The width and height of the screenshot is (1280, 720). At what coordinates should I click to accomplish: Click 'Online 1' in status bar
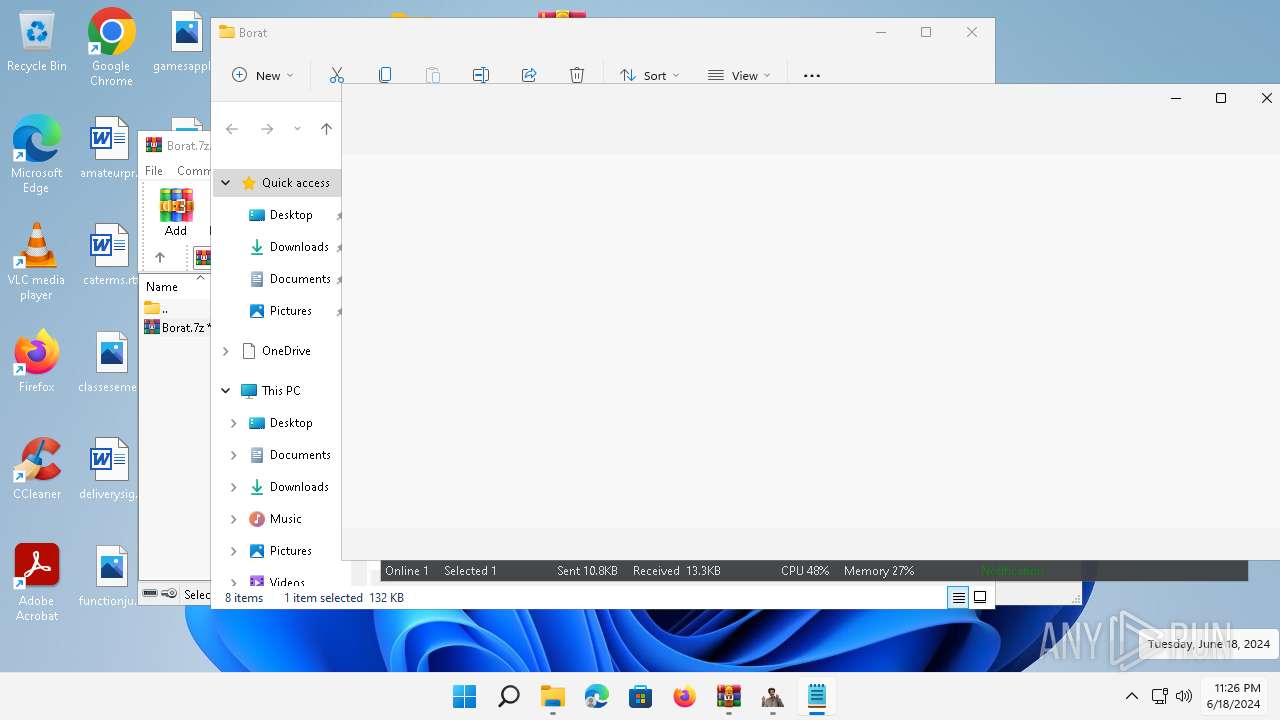coord(407,571)
